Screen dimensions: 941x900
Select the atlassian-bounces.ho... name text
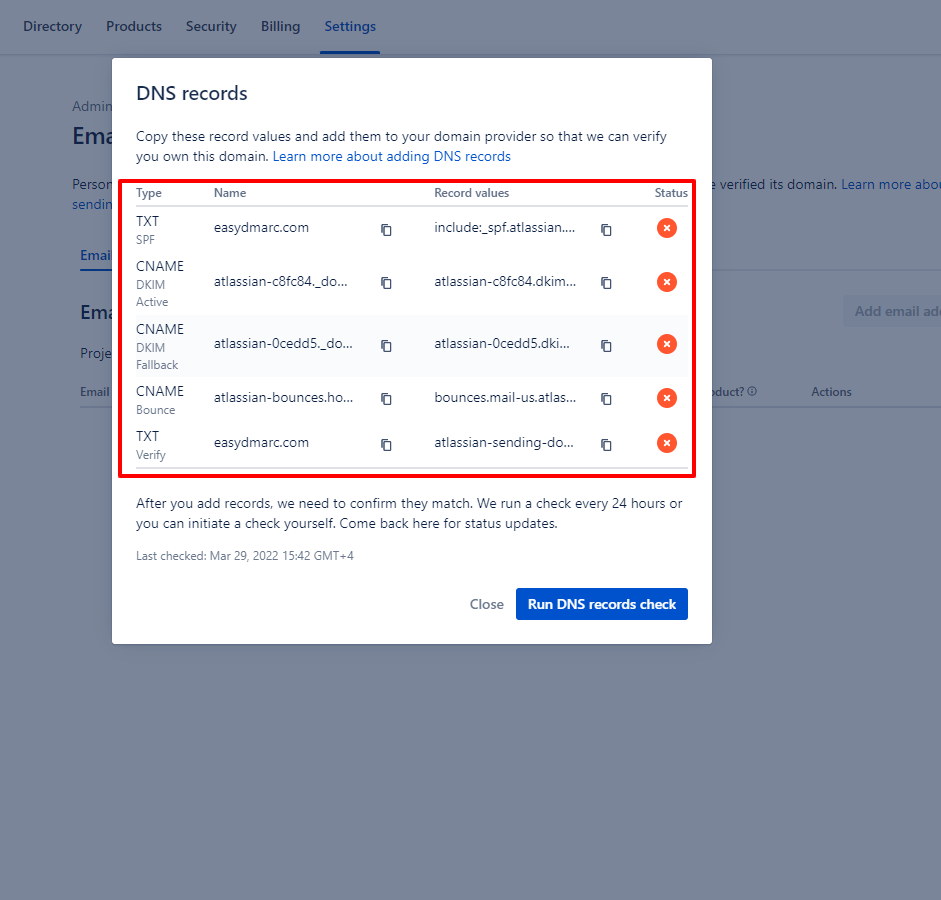283,397
